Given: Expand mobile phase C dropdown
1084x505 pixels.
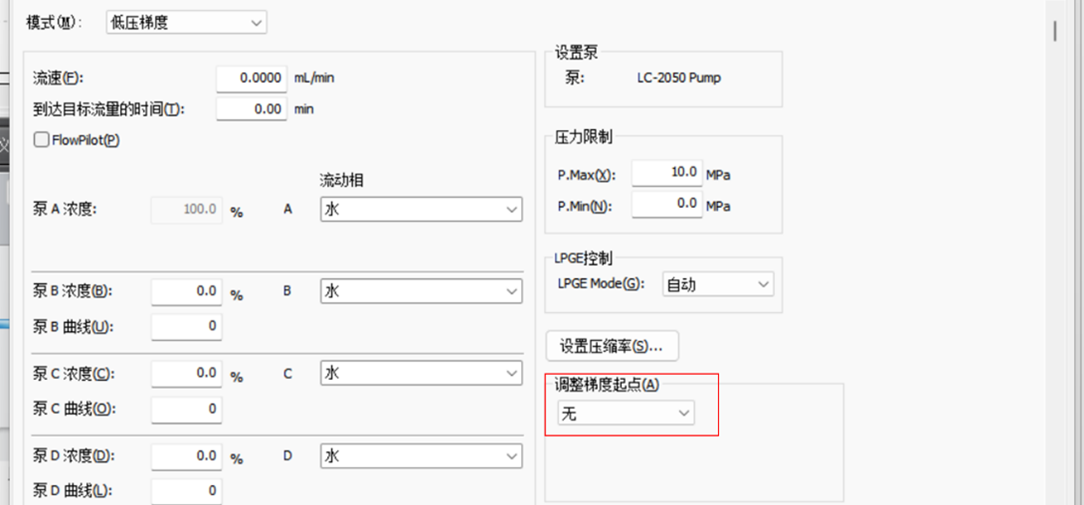Looking at the screenshot, I should pos(421,373).
